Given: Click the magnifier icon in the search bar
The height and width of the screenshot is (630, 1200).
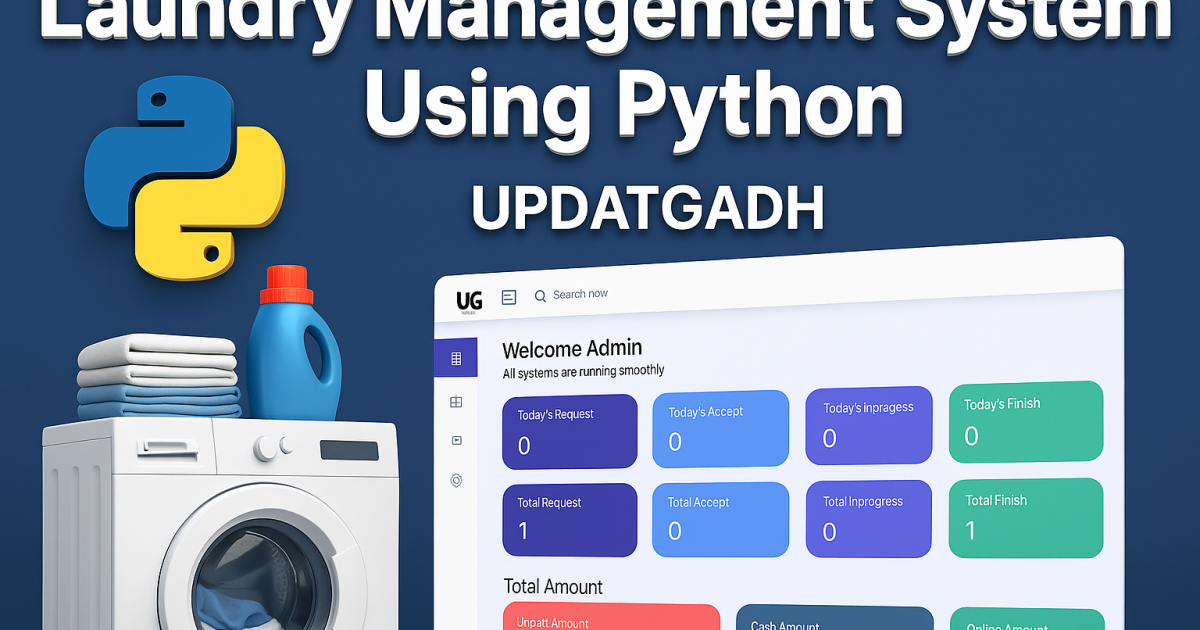Looking at the screenshot, I should pos(540,296).
